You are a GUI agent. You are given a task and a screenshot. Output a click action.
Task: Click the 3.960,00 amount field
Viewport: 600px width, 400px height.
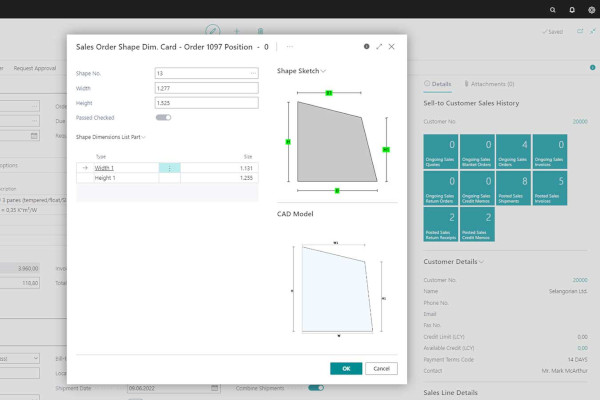pos(19,268)
